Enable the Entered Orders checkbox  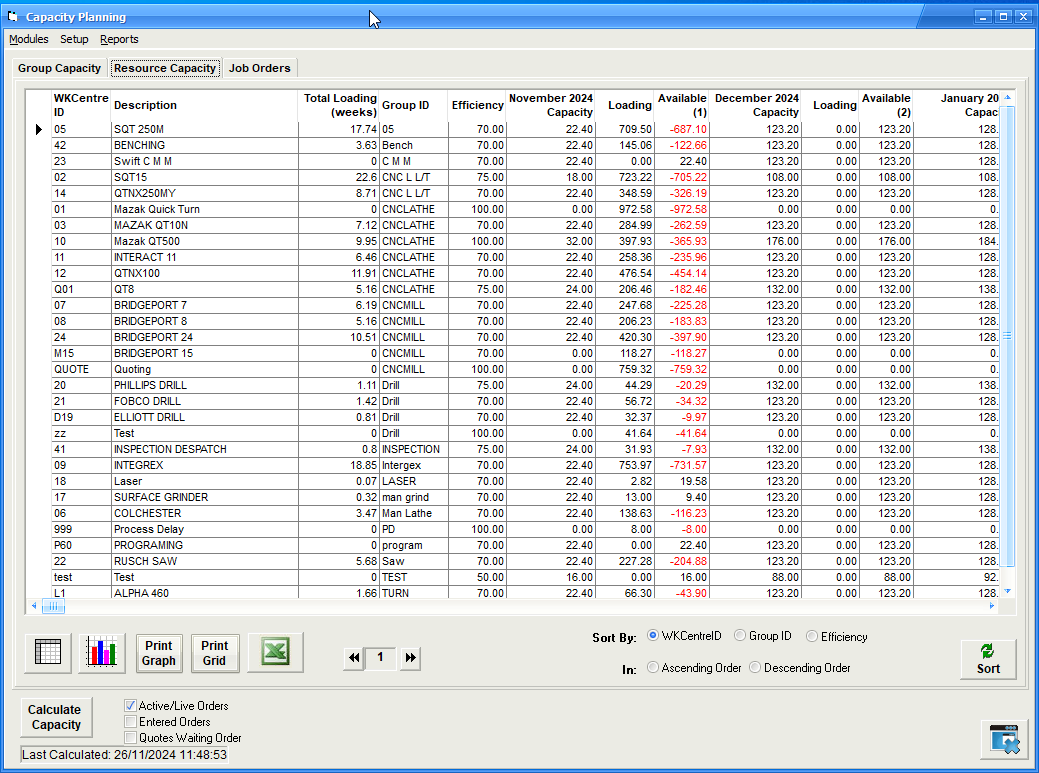130,722
